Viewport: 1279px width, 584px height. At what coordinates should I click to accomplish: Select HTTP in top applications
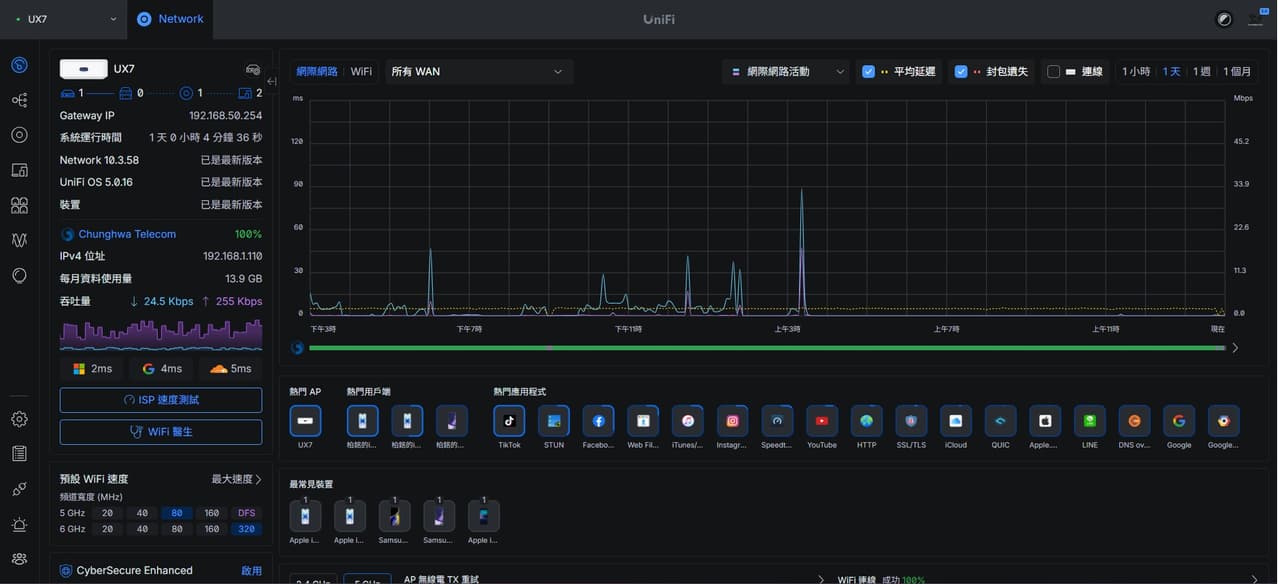tap(866, 421)
